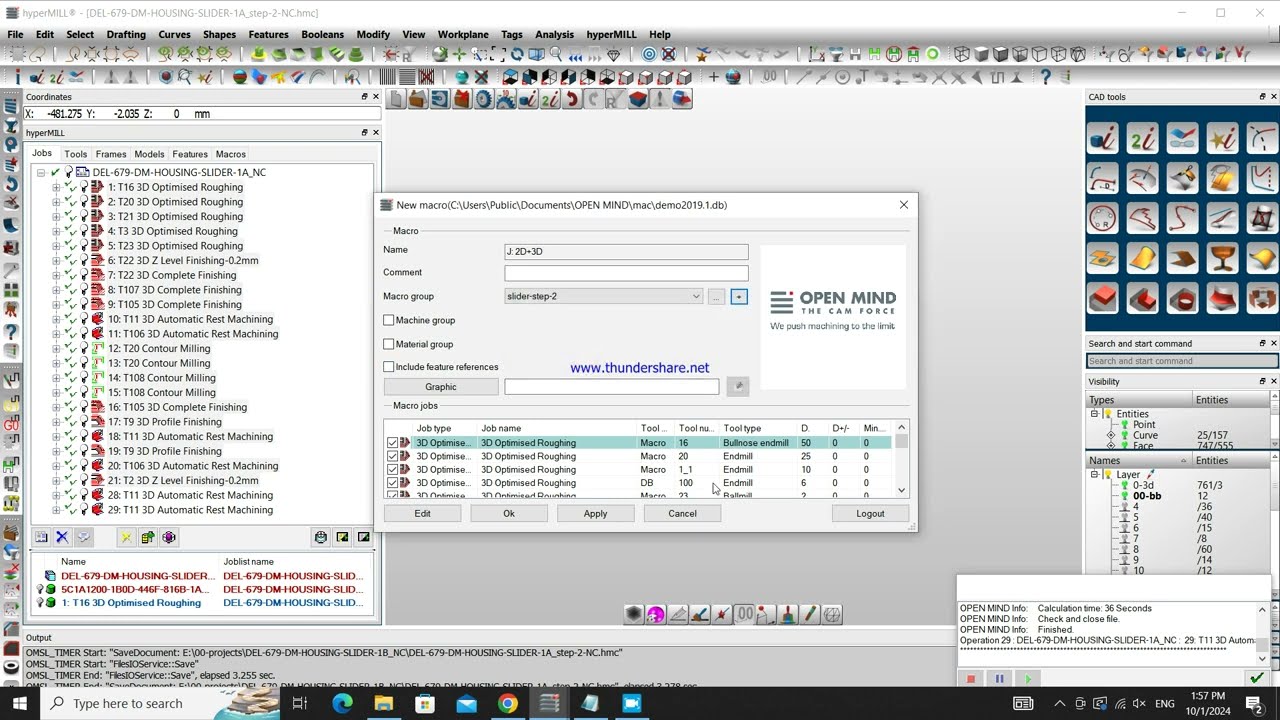Open Microsoft Edge from the taskbar
This screenshot has width=1280, height=720.
[342, 703]
